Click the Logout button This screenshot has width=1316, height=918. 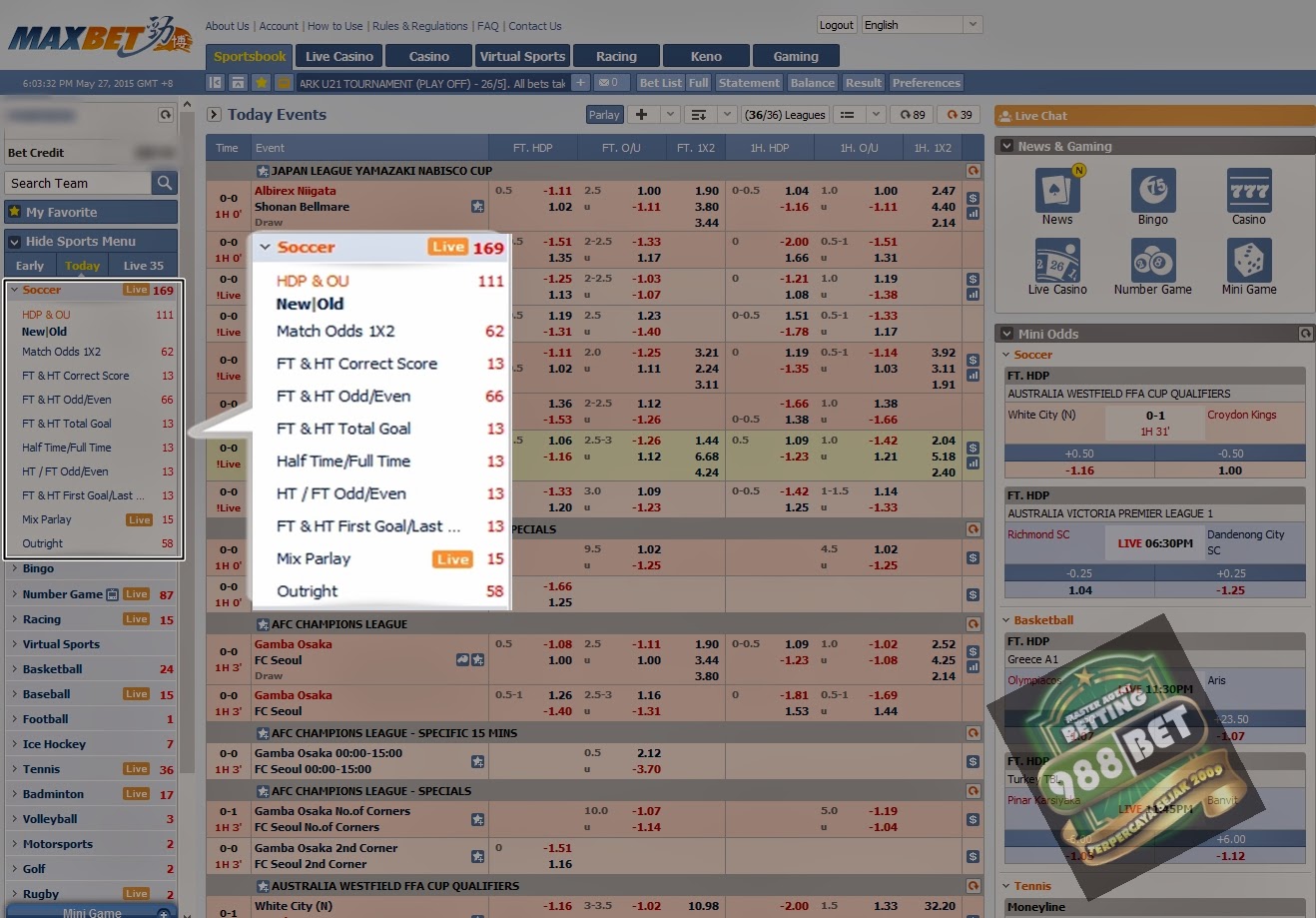[836, 25]
